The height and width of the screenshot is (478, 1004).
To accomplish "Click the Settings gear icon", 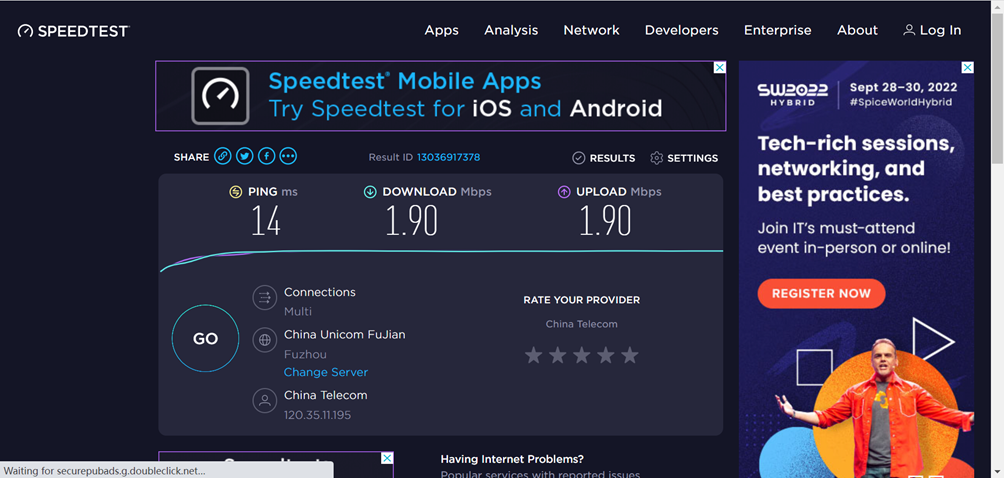I will pos(656,158).
